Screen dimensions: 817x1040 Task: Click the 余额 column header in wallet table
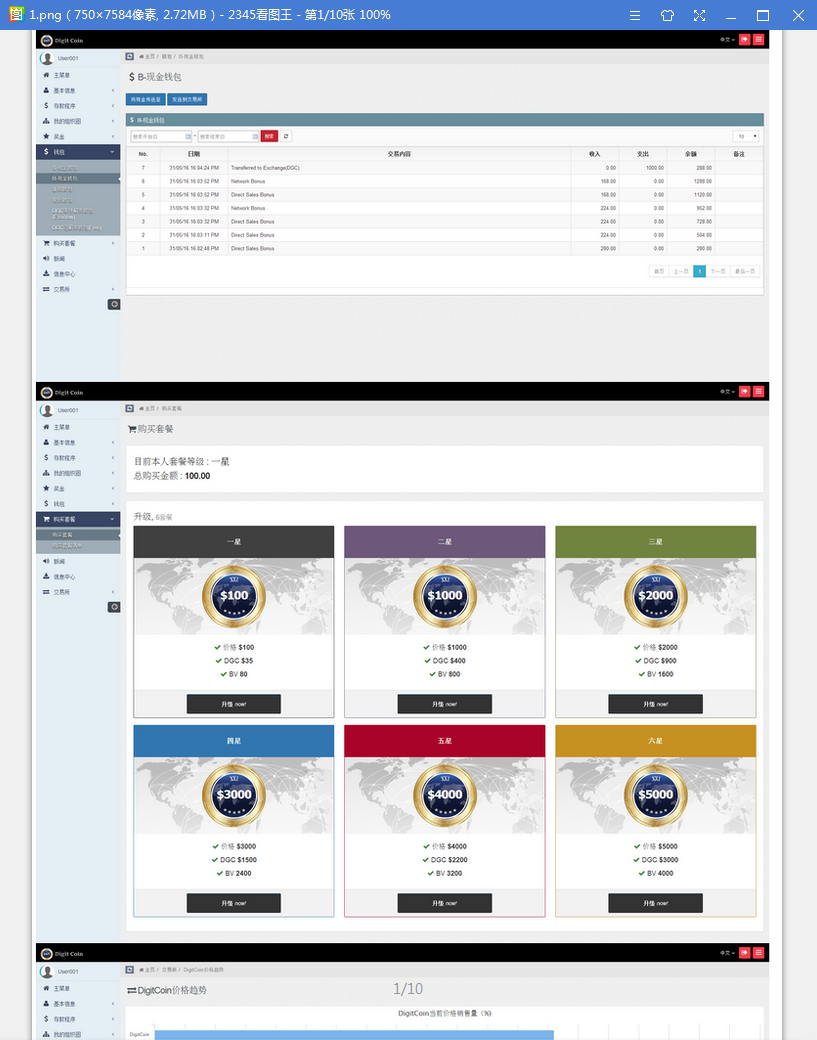(x=691, y=154)
